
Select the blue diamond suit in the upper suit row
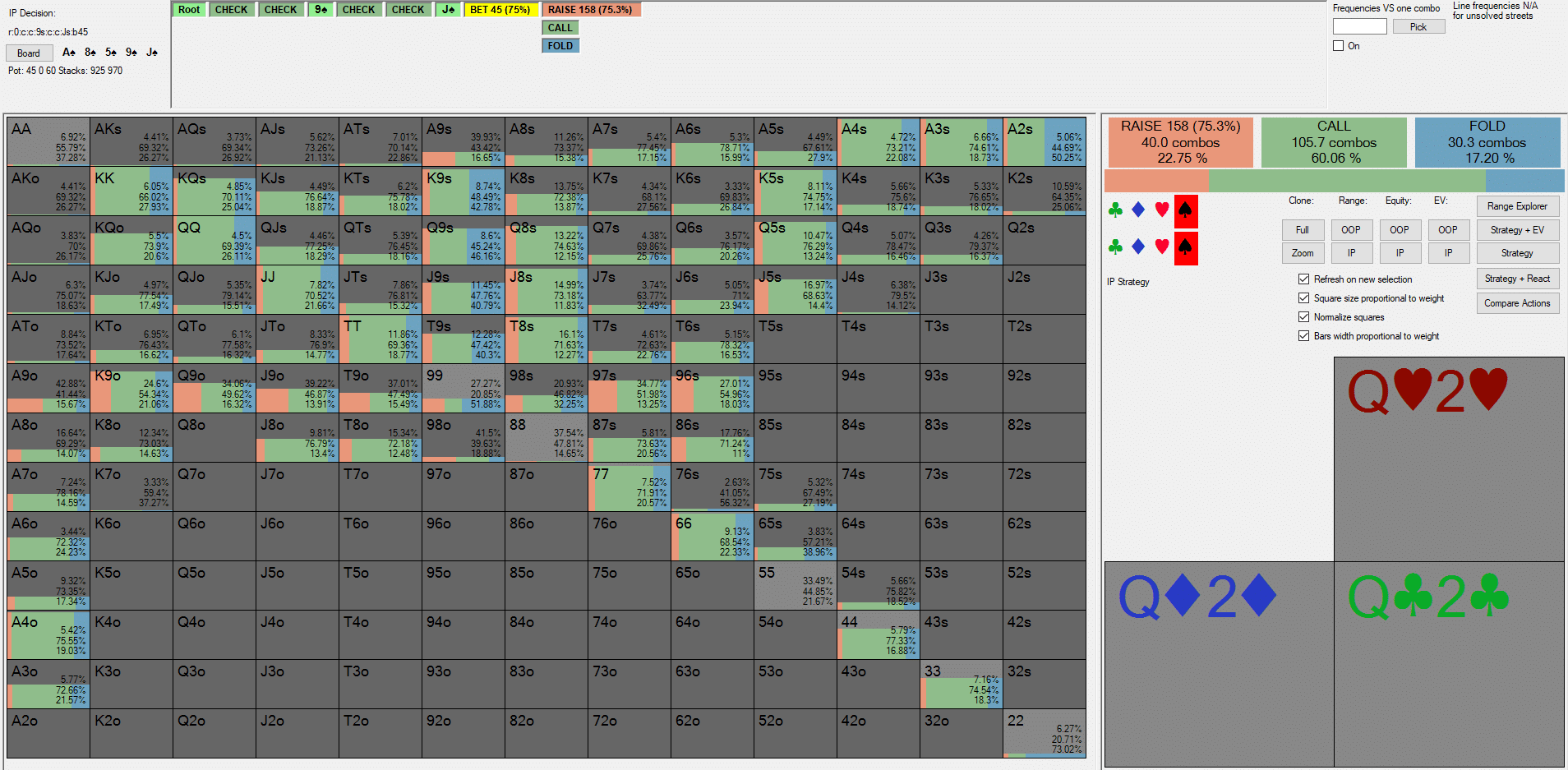pos(1138,210)
